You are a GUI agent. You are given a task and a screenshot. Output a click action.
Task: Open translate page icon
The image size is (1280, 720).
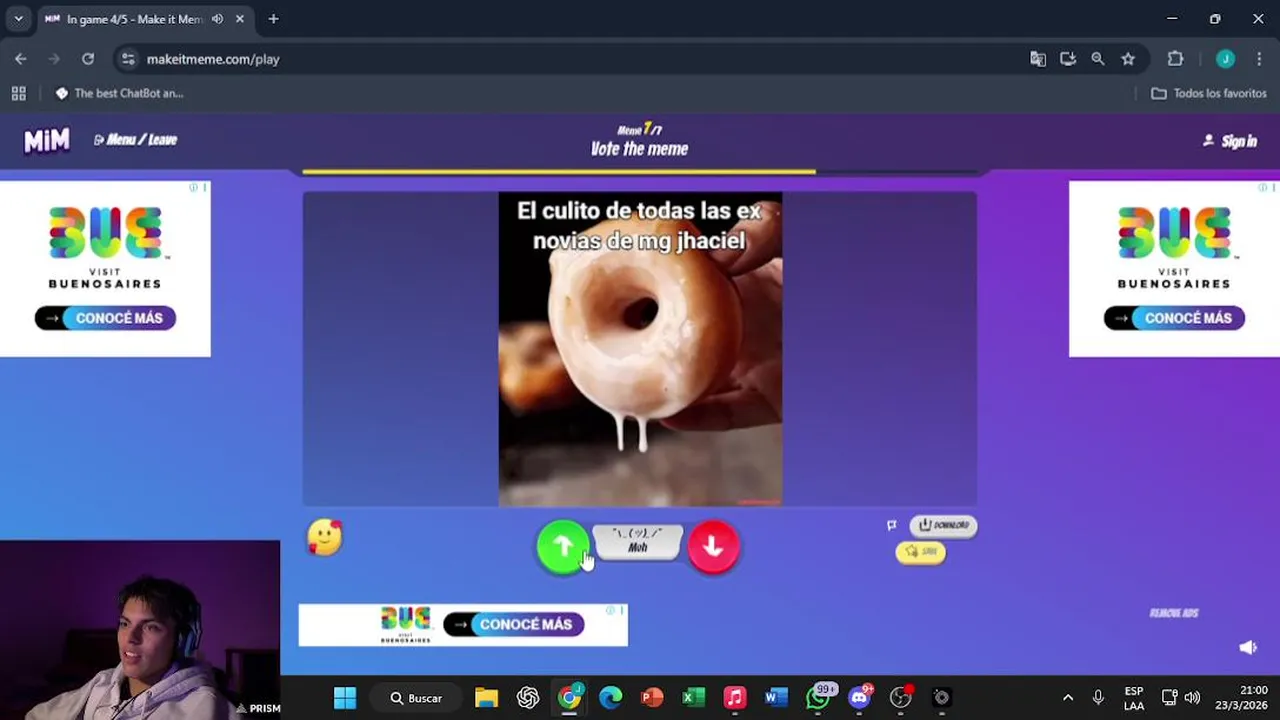tap(1038, 59)
